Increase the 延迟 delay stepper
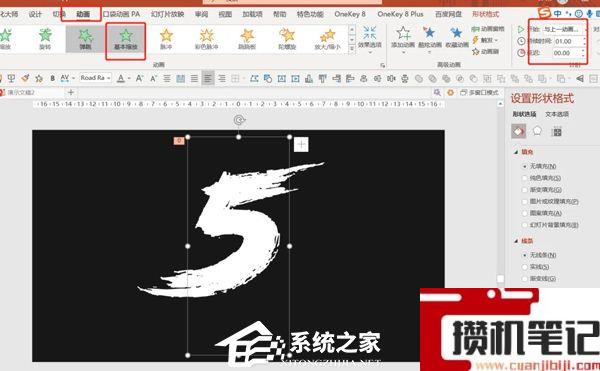This screenshot has width=600, height=371. 584,51
